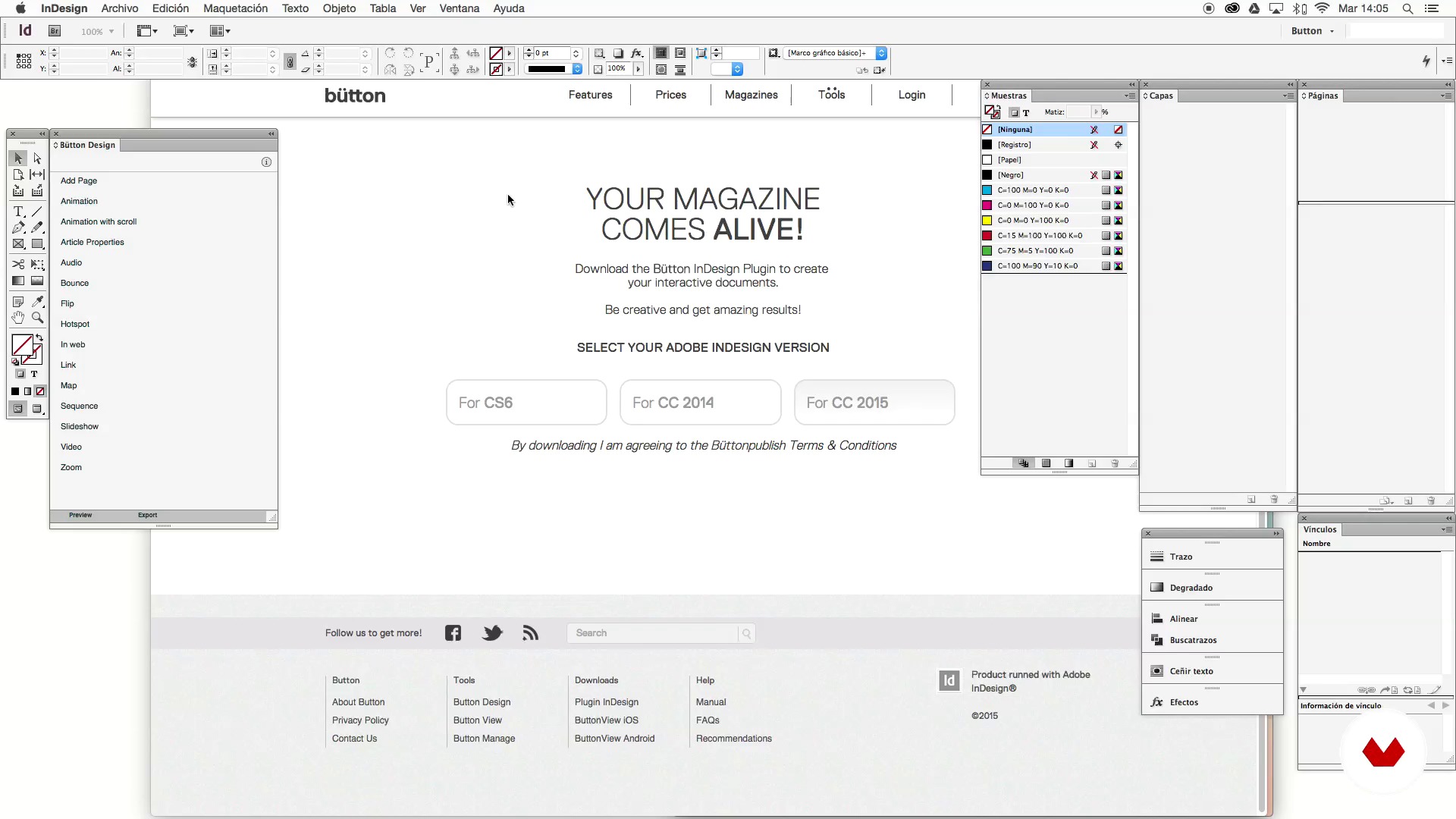
Task: Click the stroke weight 0 pt field
Action: point(551,53)
